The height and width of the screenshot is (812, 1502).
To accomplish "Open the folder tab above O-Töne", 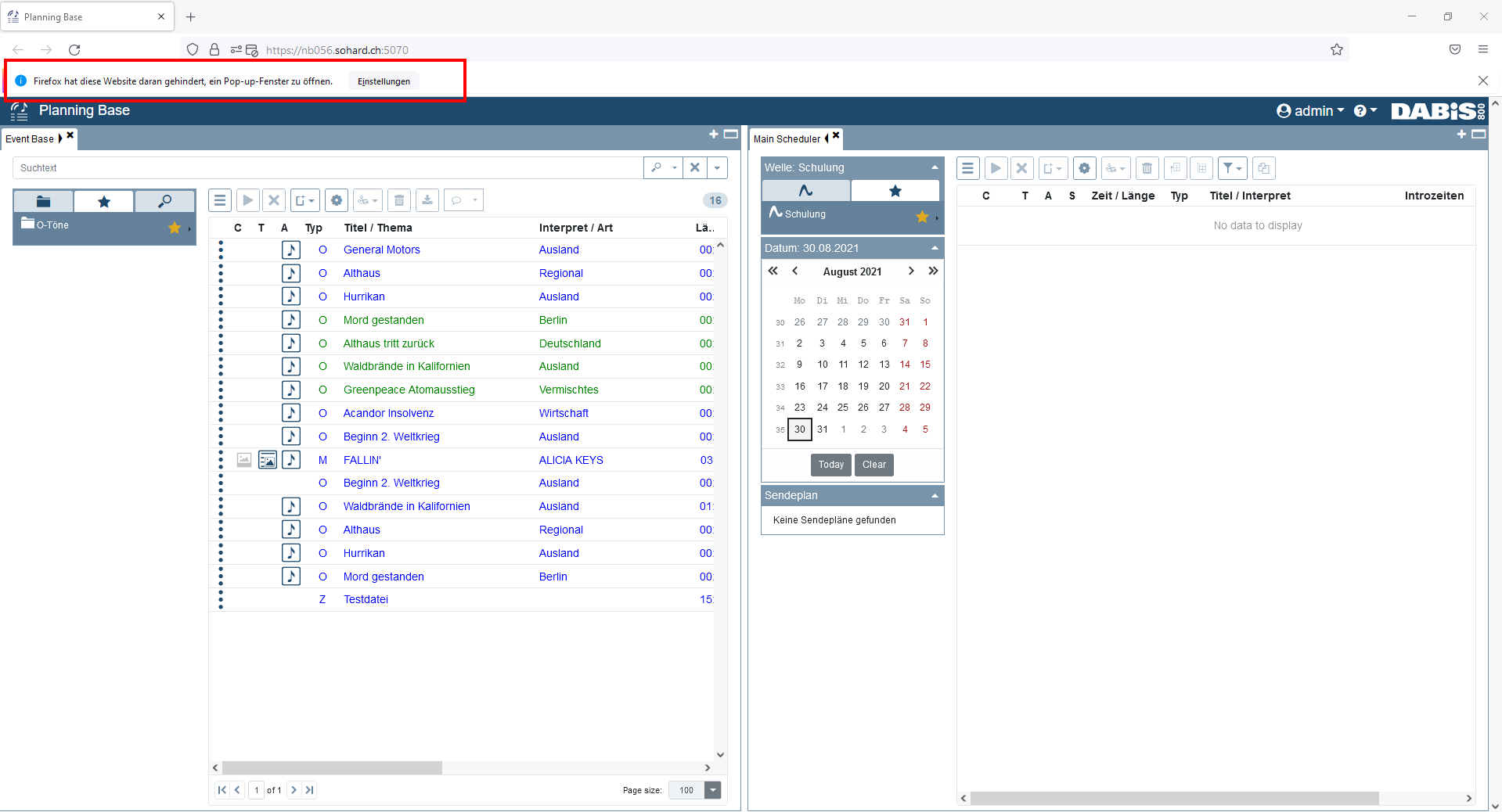I will 44,202.
